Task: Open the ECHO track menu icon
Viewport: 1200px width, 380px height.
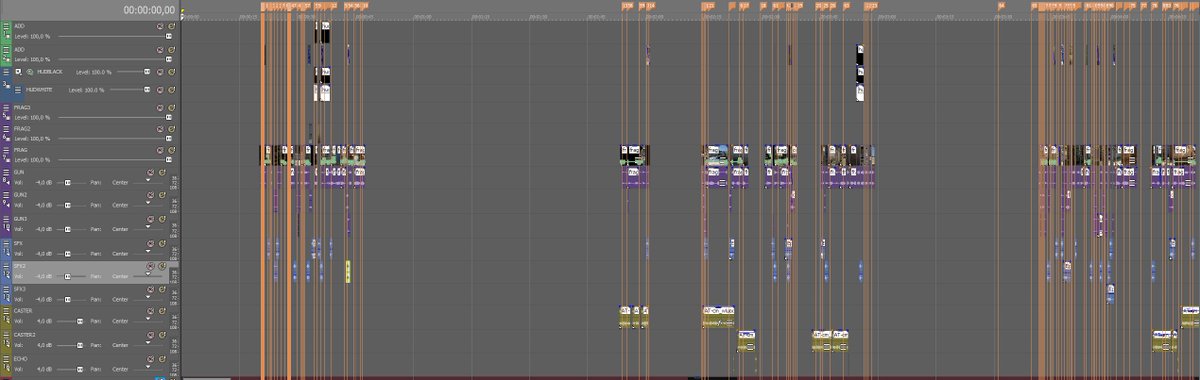Action: (7, 359)
